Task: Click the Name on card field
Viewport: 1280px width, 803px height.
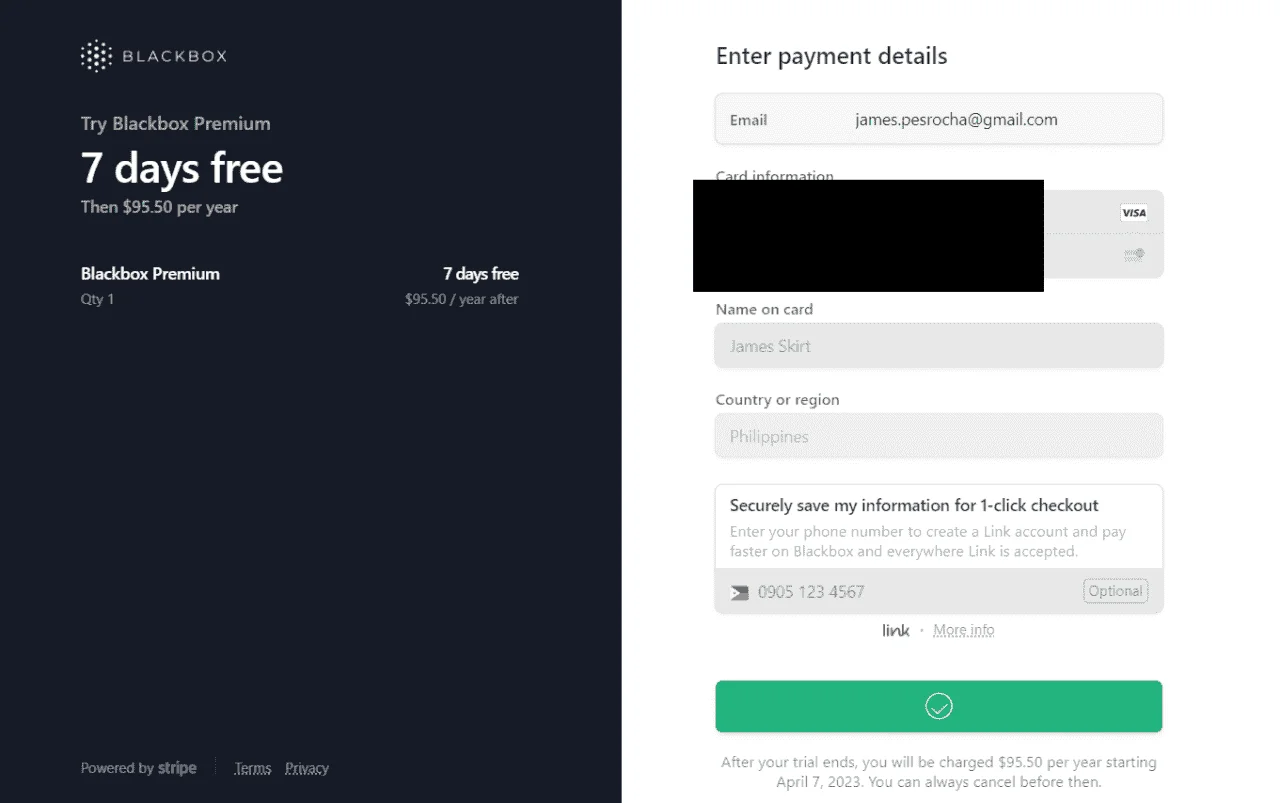Action: 939,346
